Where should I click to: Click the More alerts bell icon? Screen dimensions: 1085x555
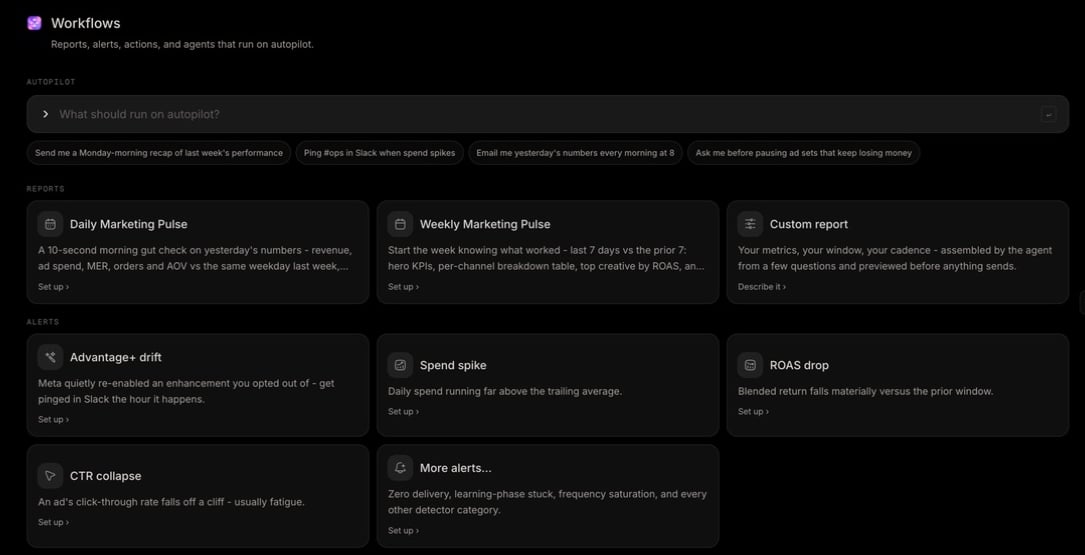click(x=400, y=468)
